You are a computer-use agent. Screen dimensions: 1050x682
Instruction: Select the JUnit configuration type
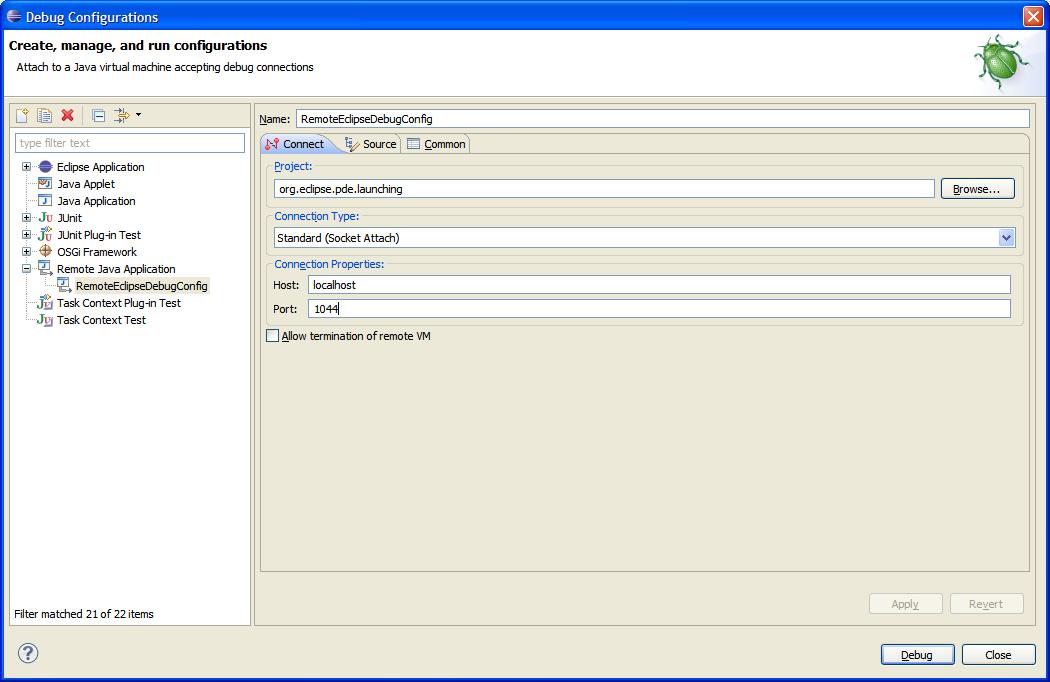(69, 218)
